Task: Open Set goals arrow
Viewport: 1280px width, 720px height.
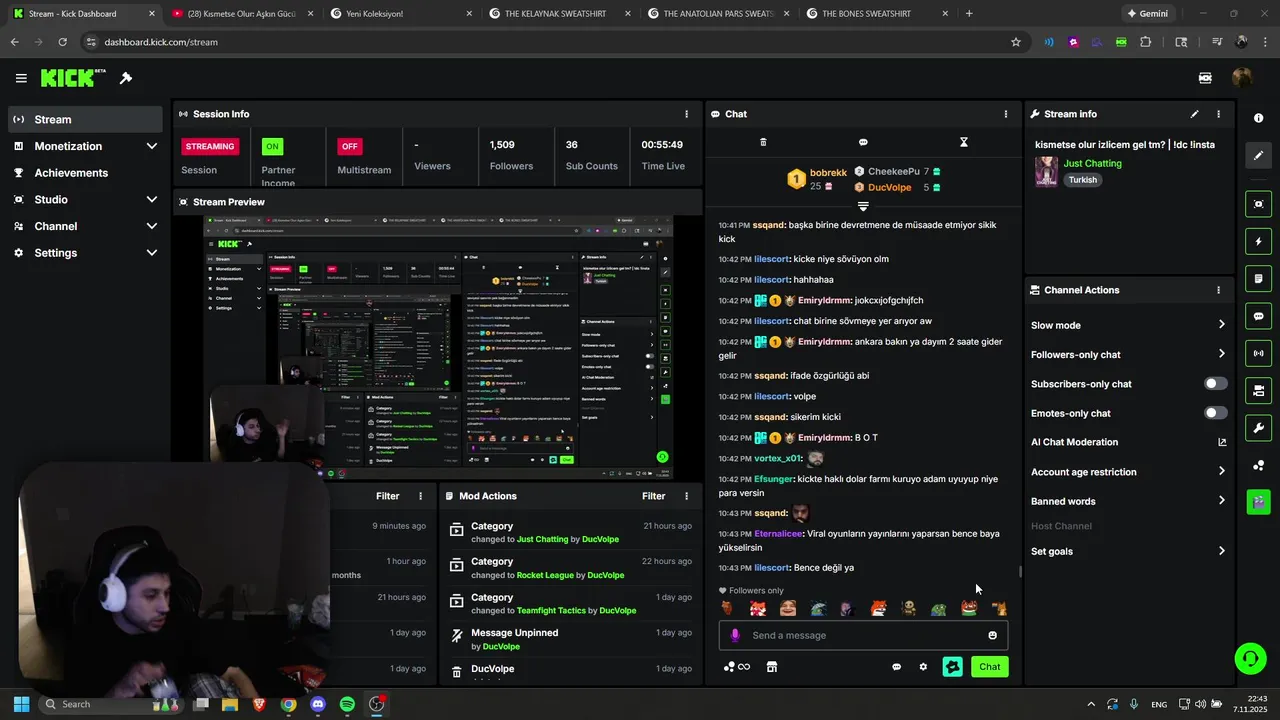Action: coord(1221,551)
